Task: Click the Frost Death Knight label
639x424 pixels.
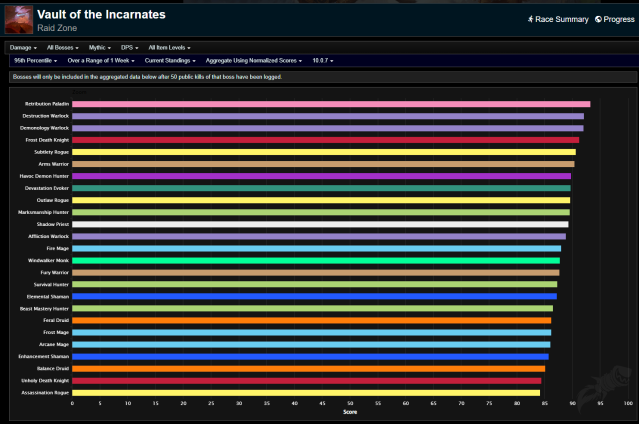Action: (47, 140)
